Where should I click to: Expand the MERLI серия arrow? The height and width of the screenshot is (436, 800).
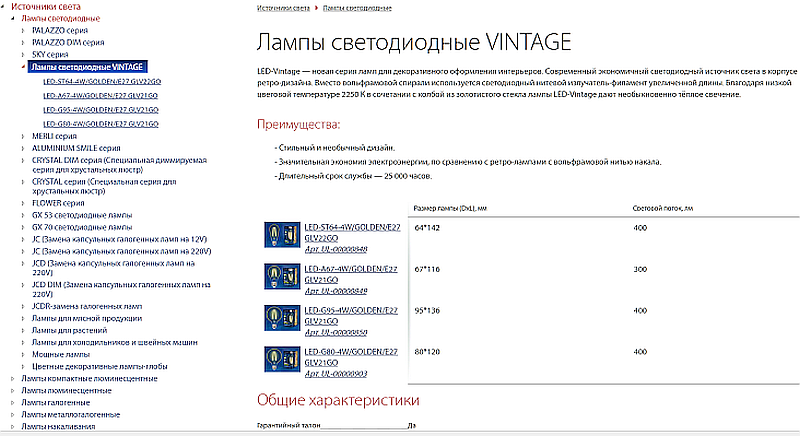[x=23, y=136]
